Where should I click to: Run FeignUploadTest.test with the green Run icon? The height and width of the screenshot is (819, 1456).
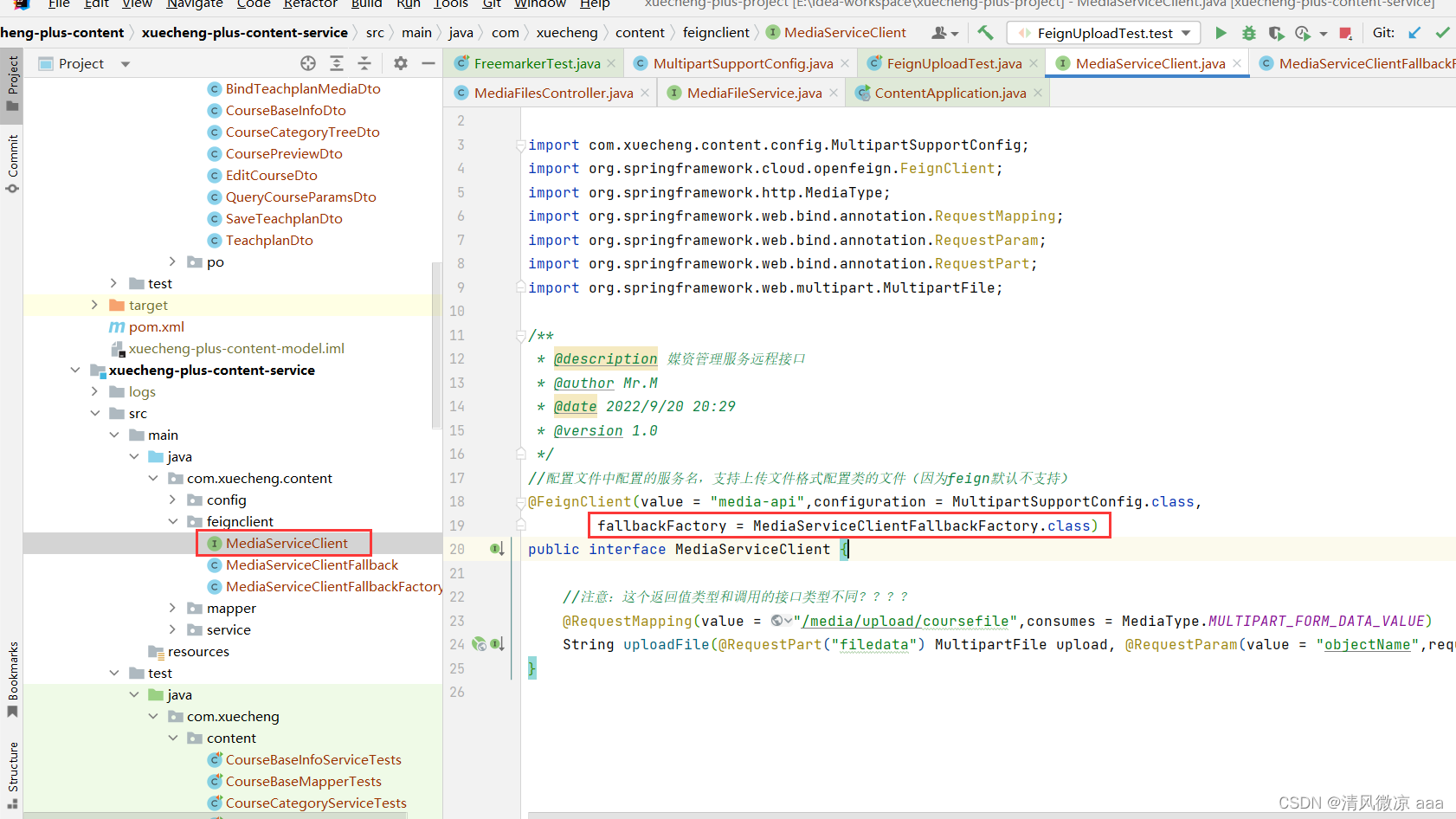[1221, 33]
